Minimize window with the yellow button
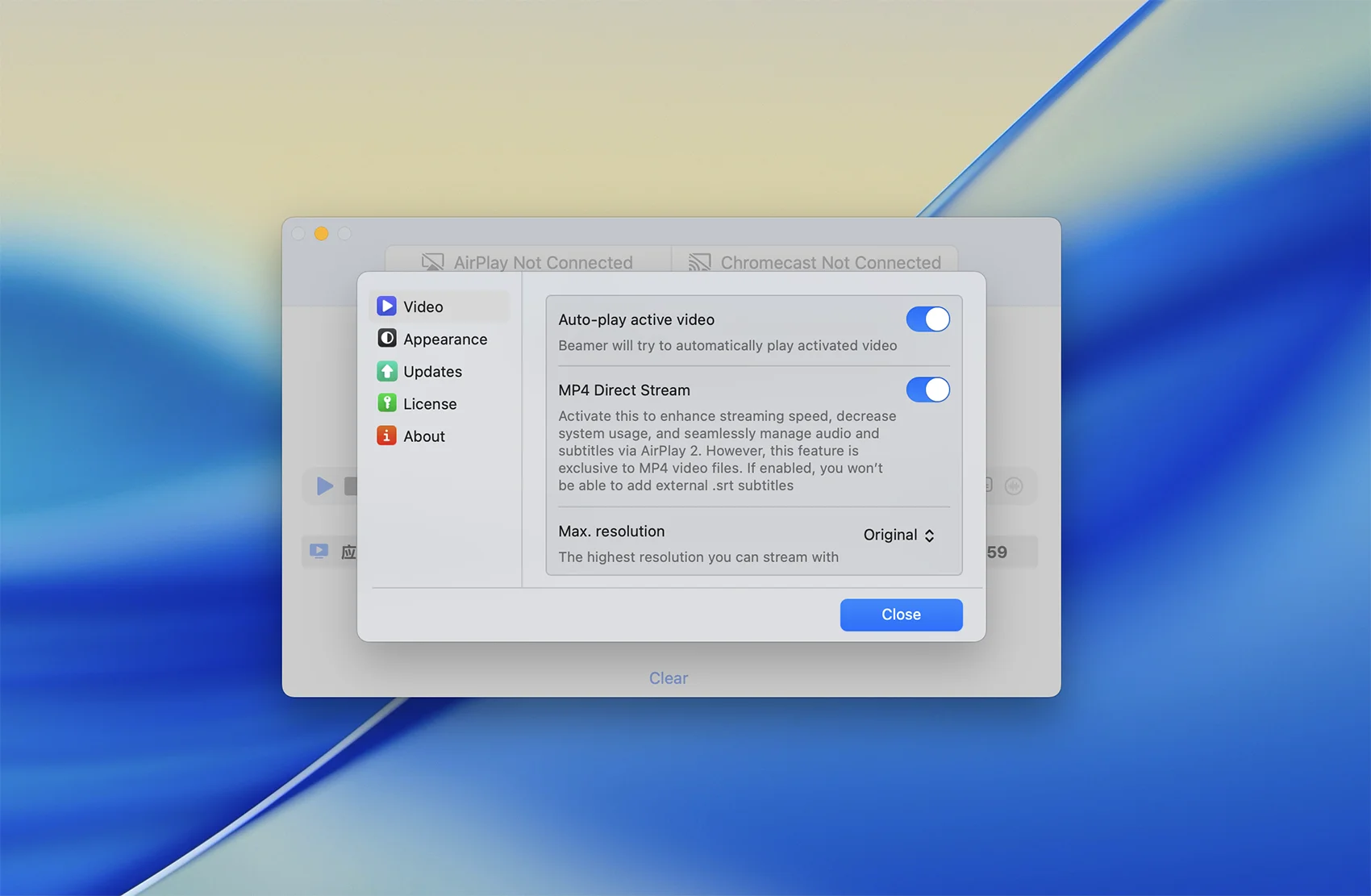Viewport: 1371px width, 896px height. coord(321,234)
